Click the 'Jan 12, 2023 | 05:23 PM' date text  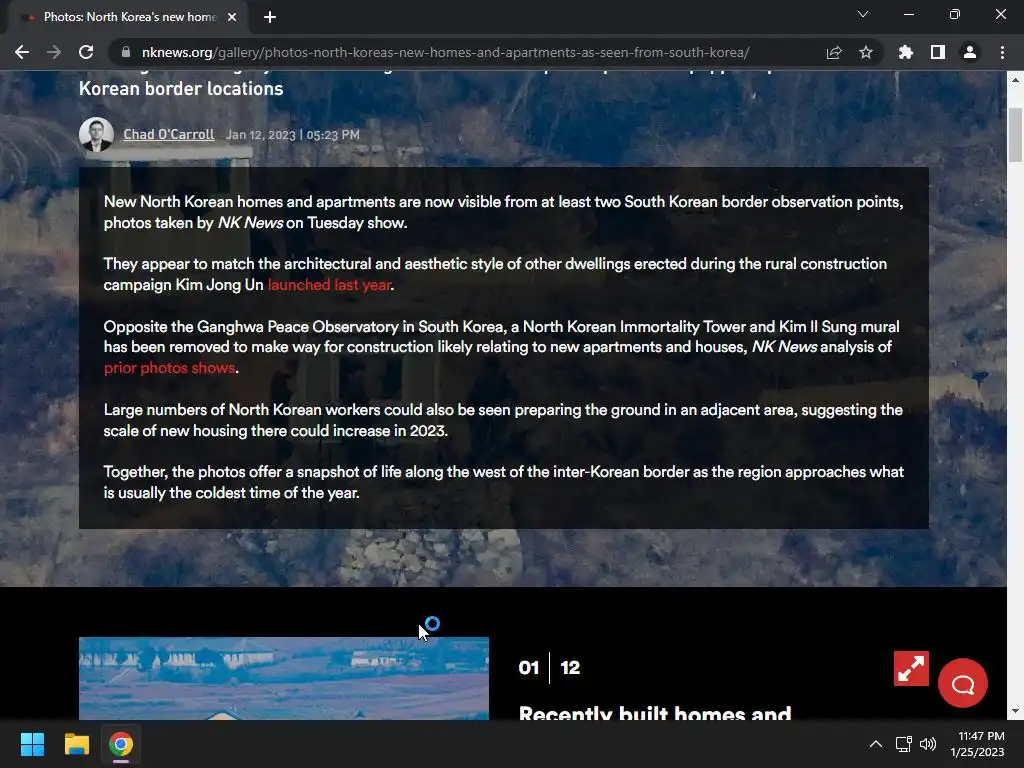click(x=293, y=135)
